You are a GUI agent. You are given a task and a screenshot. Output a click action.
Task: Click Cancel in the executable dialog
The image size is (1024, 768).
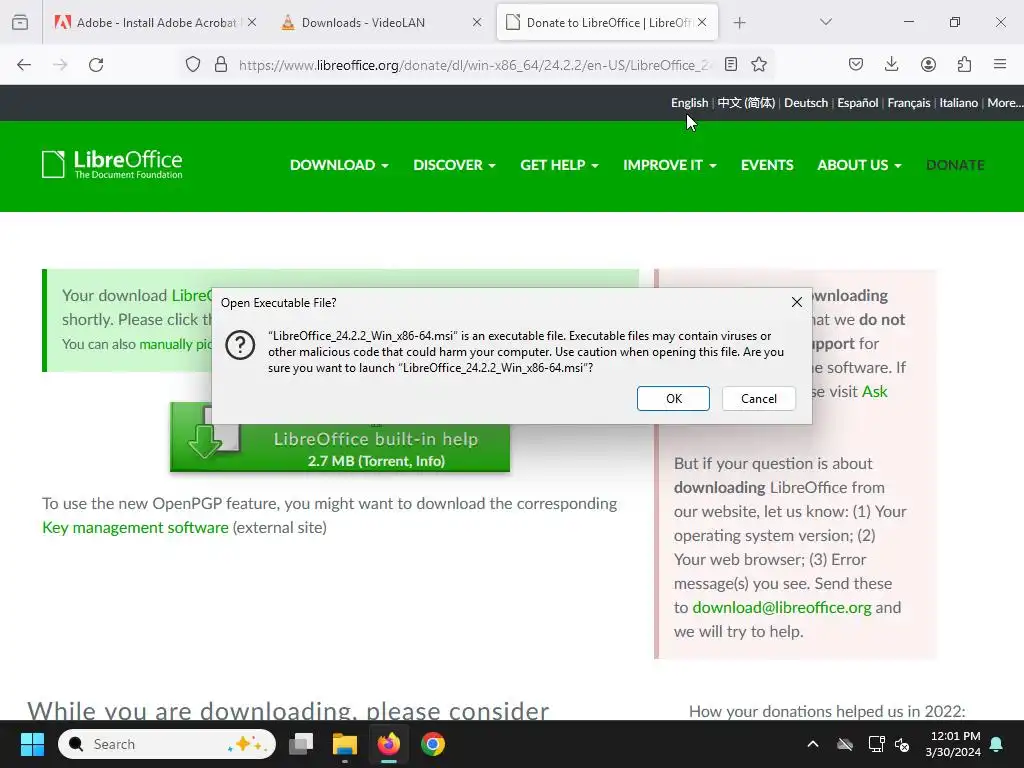click(x=758, y=398)
